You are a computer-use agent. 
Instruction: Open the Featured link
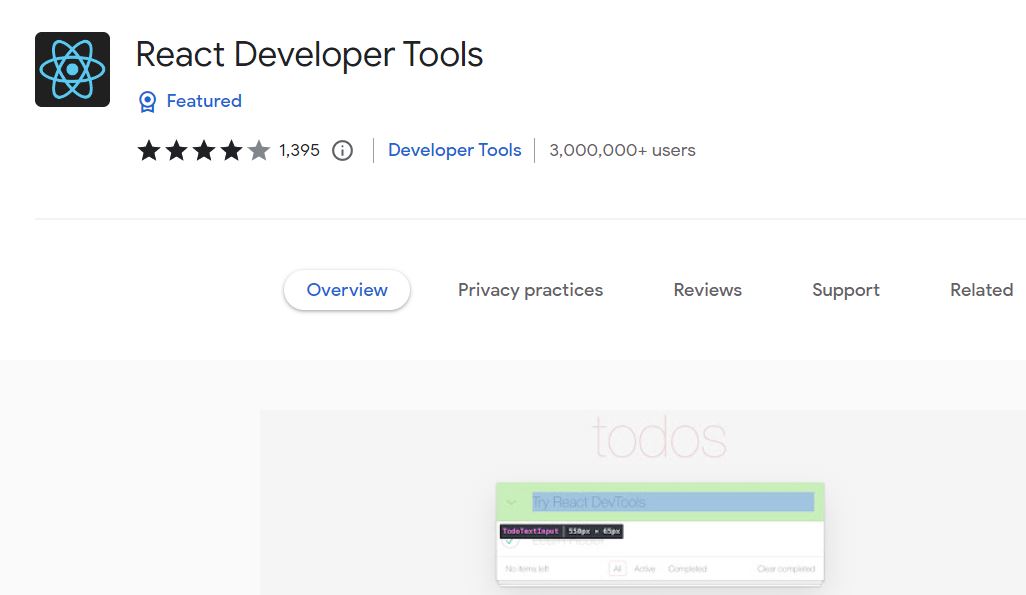click(204, 101)
